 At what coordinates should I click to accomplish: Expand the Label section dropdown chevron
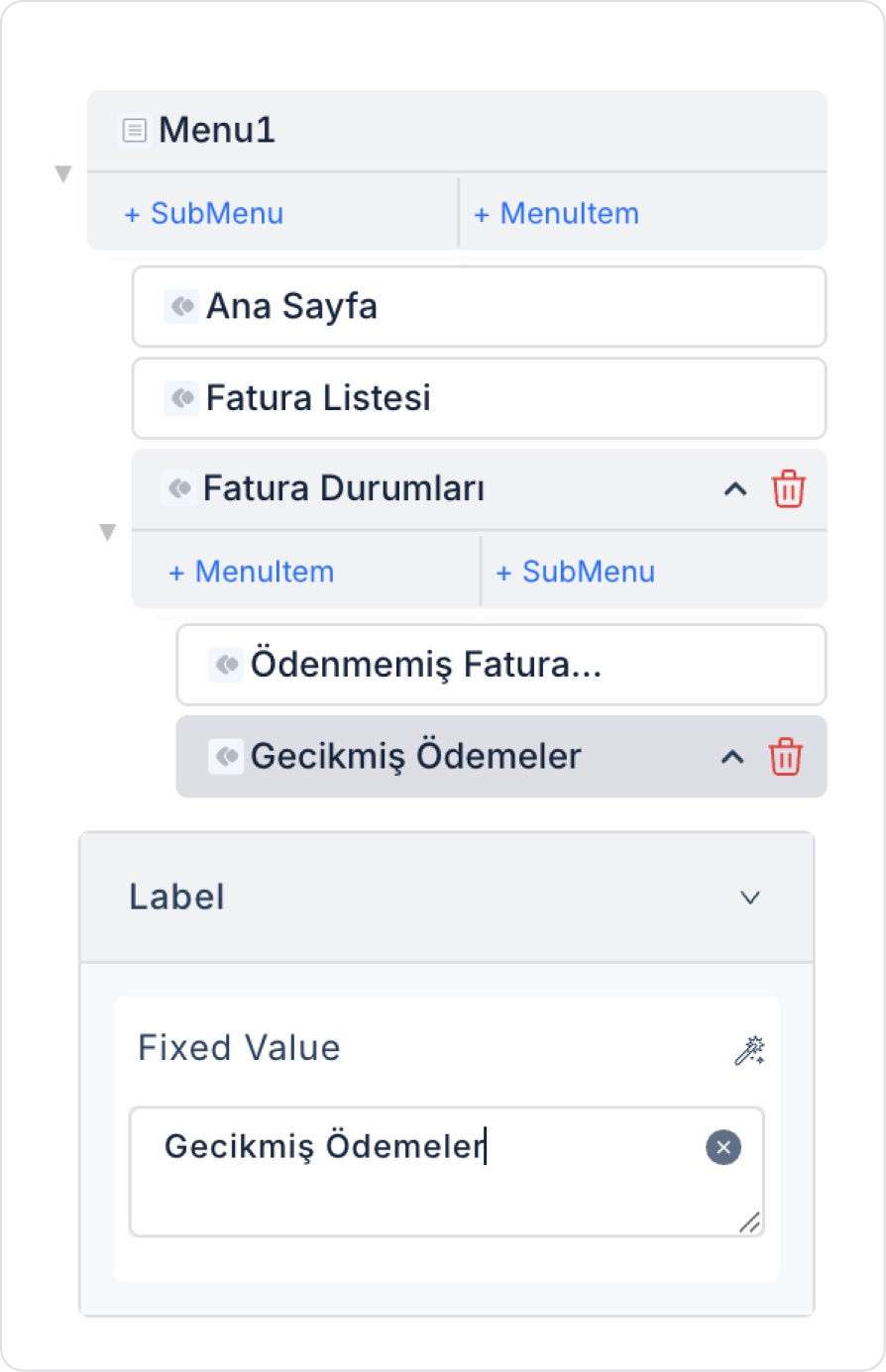[x=750, y=897]
